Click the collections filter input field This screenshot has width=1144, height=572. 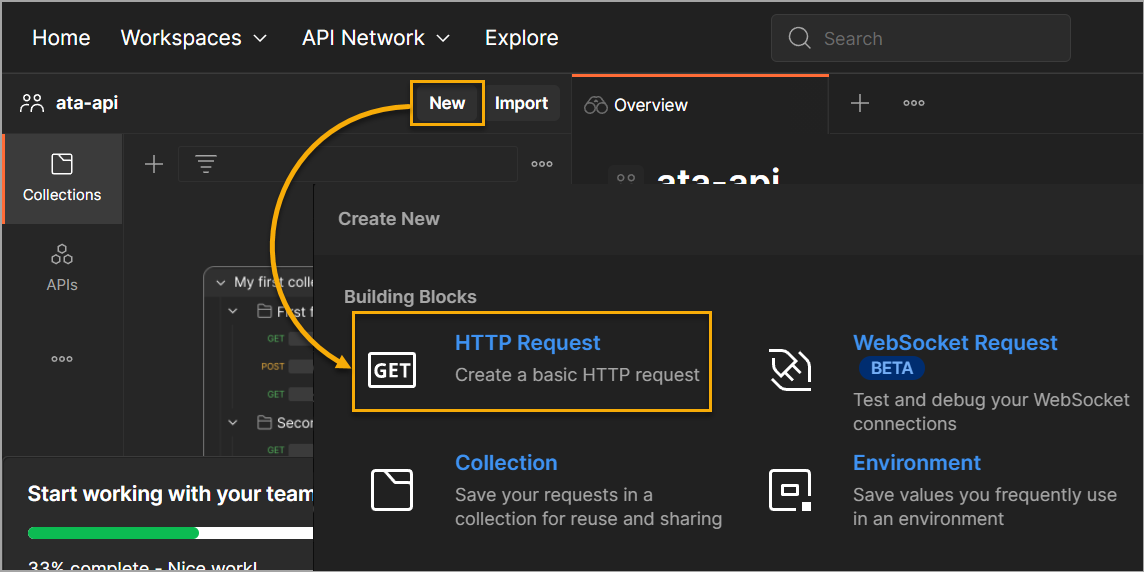pyautogui.click(x=348, y=164)
